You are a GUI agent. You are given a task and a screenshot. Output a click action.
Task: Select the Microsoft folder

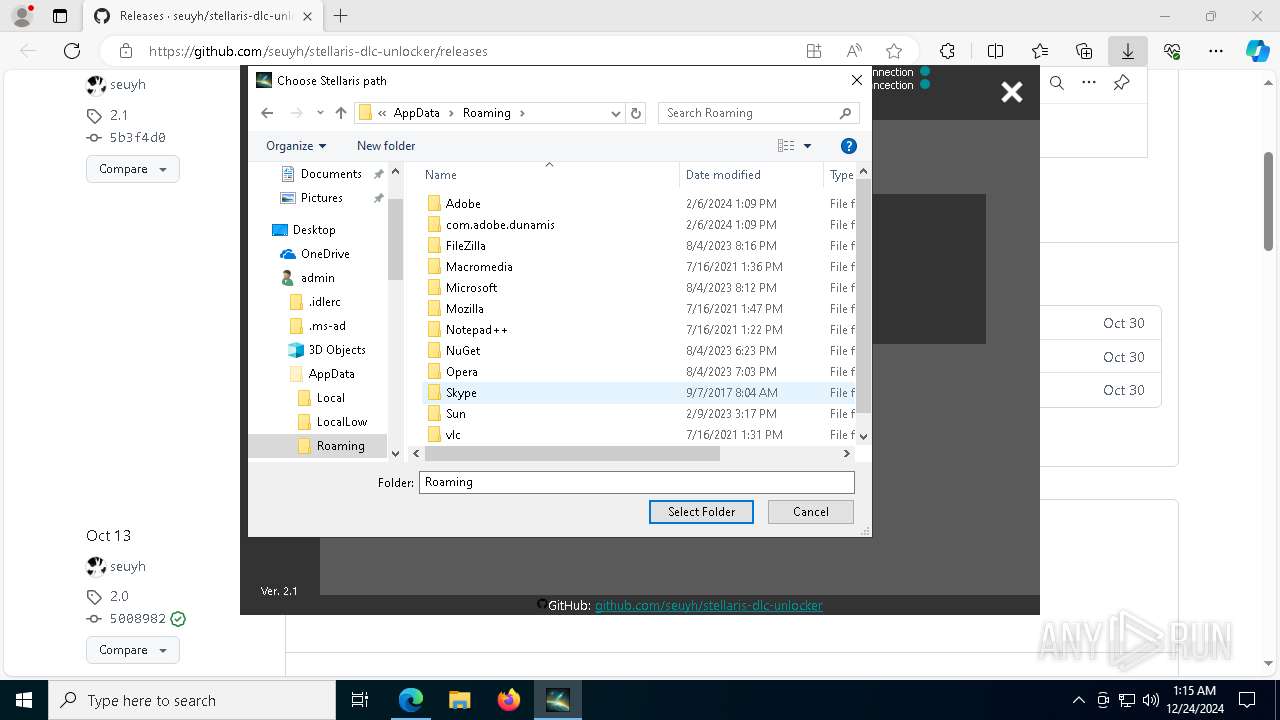coord(471,287)
